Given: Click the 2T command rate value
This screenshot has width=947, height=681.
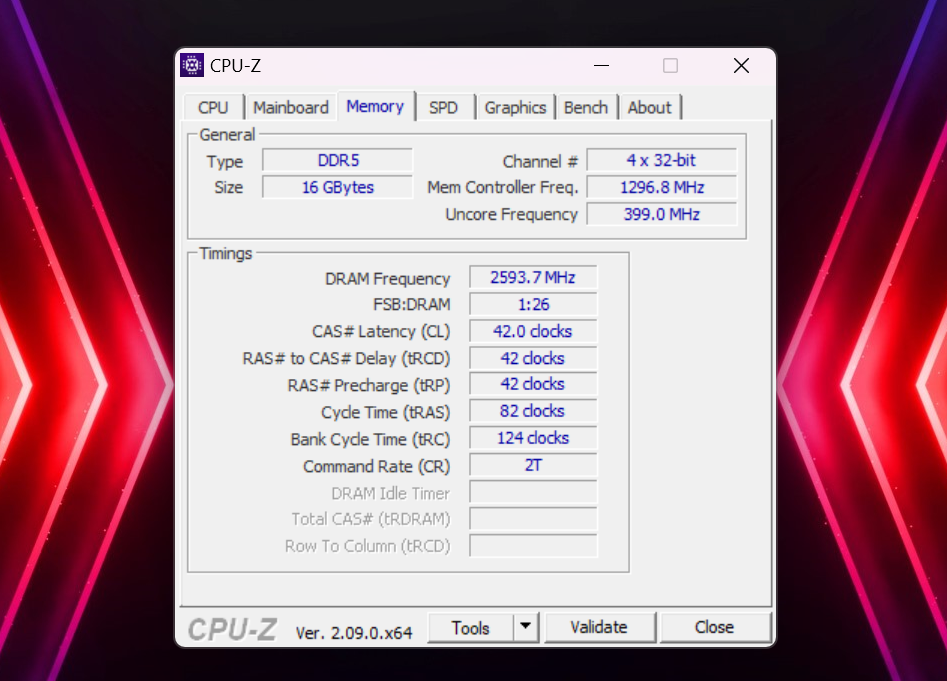Looking at the screenshot, I should click(533, 465).
